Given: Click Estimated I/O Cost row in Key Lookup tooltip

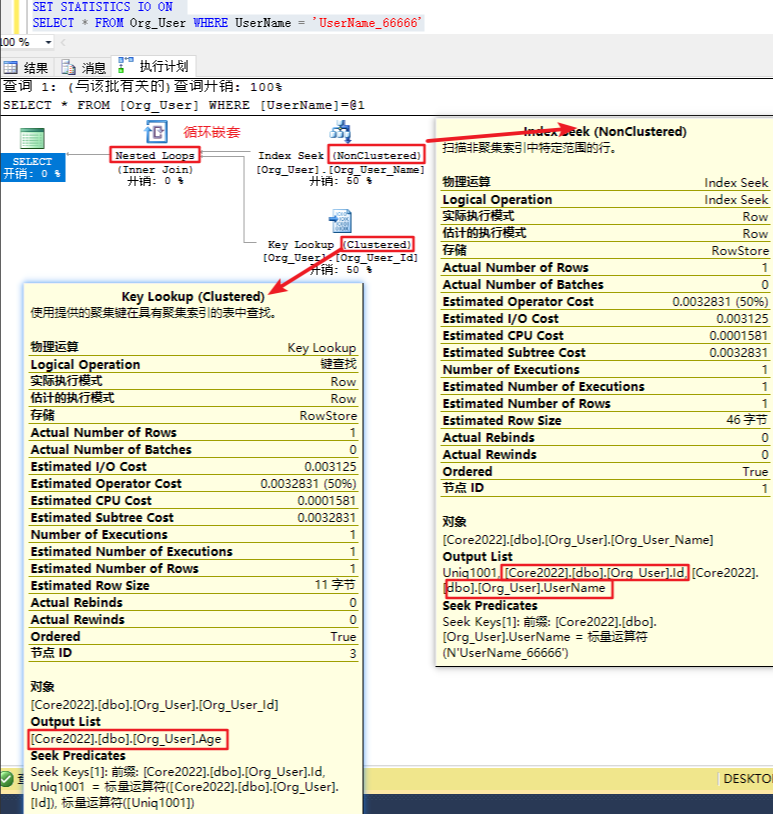Looking at the screenshot, I should [x=193, y=467].
